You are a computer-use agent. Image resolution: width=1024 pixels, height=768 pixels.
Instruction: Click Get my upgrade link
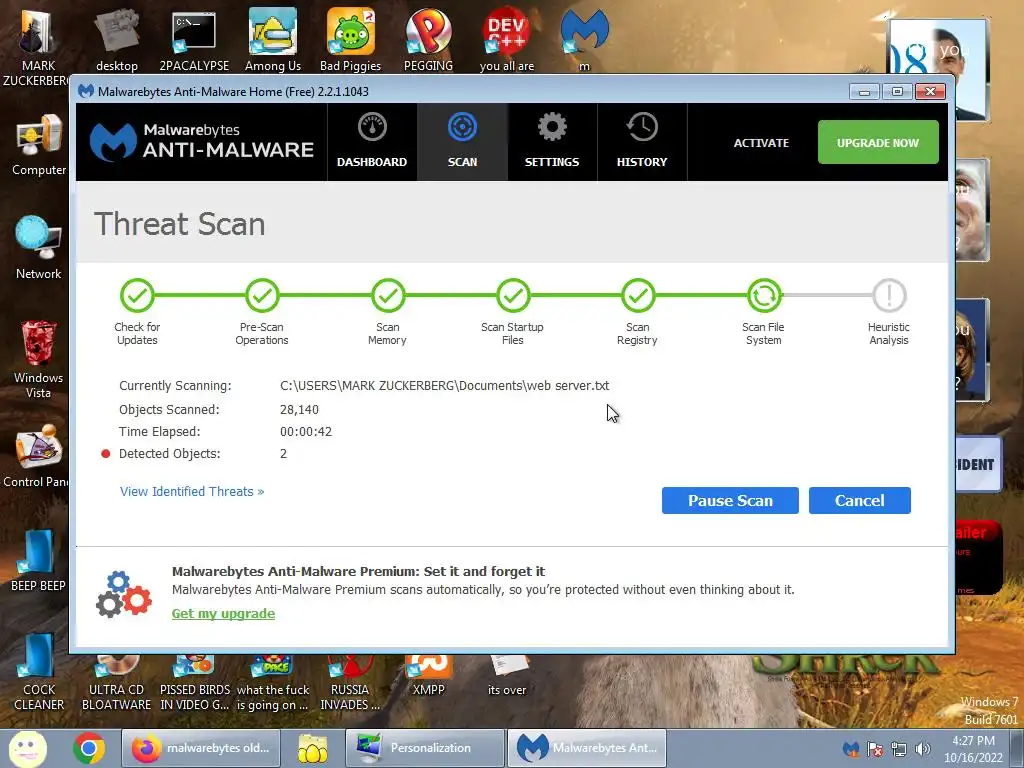tap(223, 614)
